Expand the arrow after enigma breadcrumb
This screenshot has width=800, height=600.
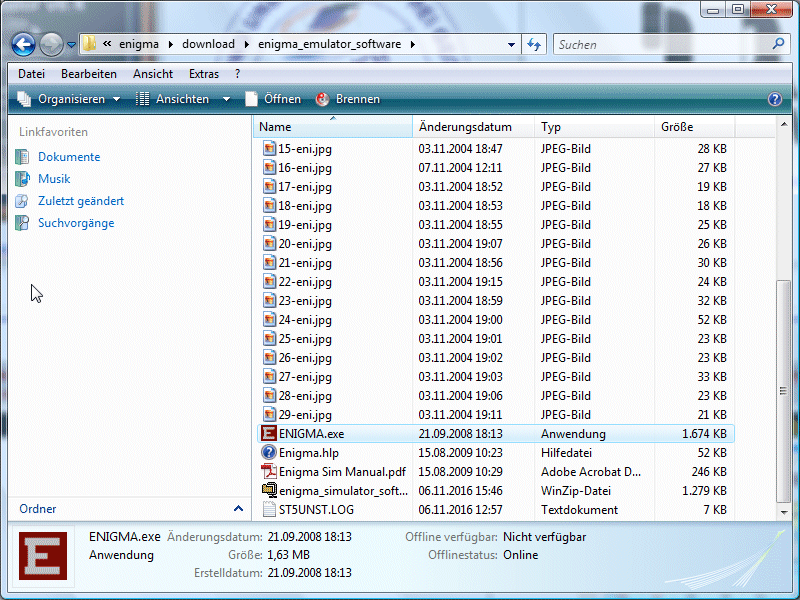(170, 44)
